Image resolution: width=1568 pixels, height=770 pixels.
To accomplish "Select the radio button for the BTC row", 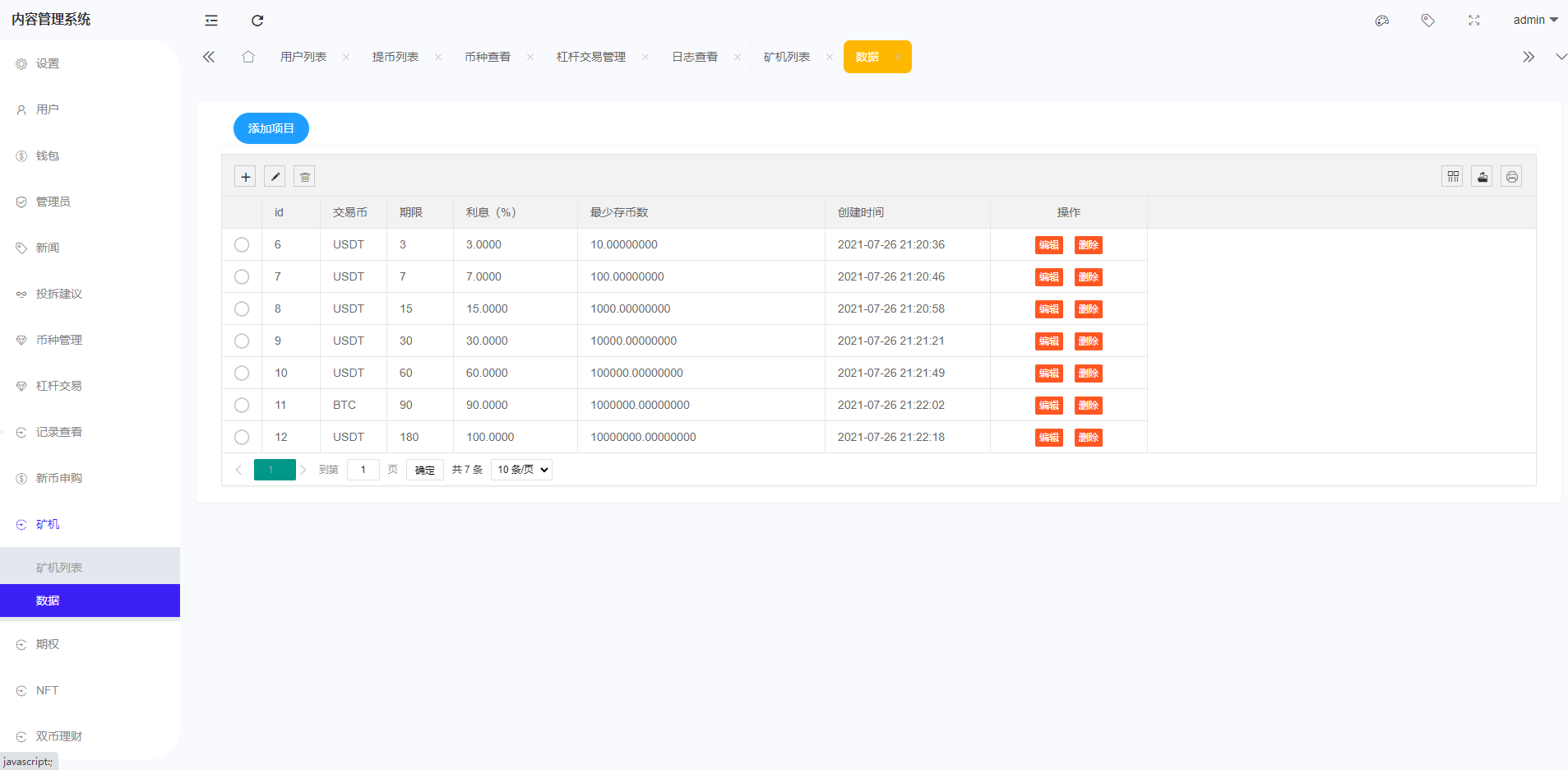I will coord(241,405).
